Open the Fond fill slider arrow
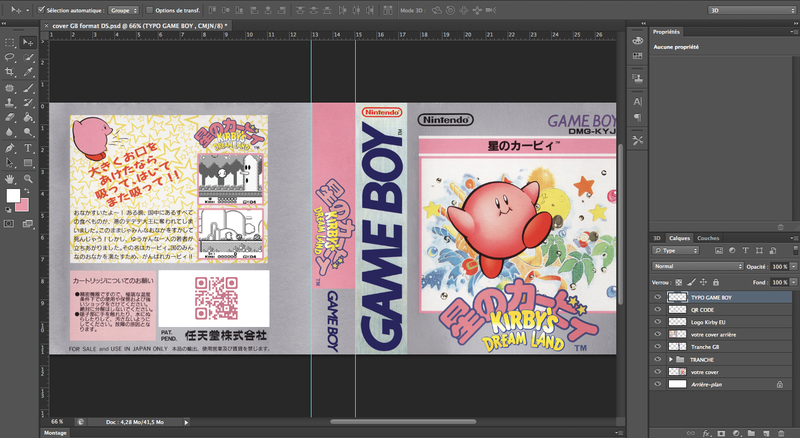 point(793,282)
